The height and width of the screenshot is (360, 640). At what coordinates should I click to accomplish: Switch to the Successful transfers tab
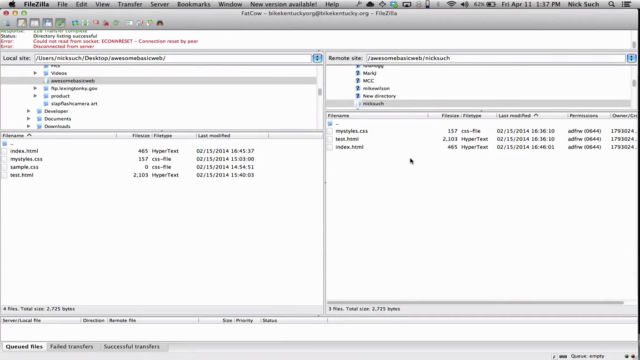[131, 347]
